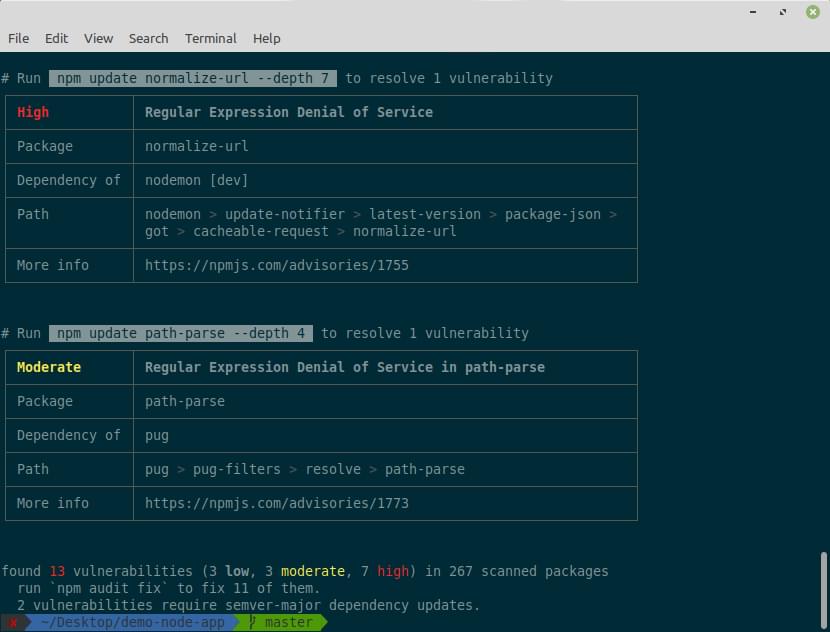Viewport: 830px width, 632px height.
Task: Open the Search menu
Action: tap(148, 38)
